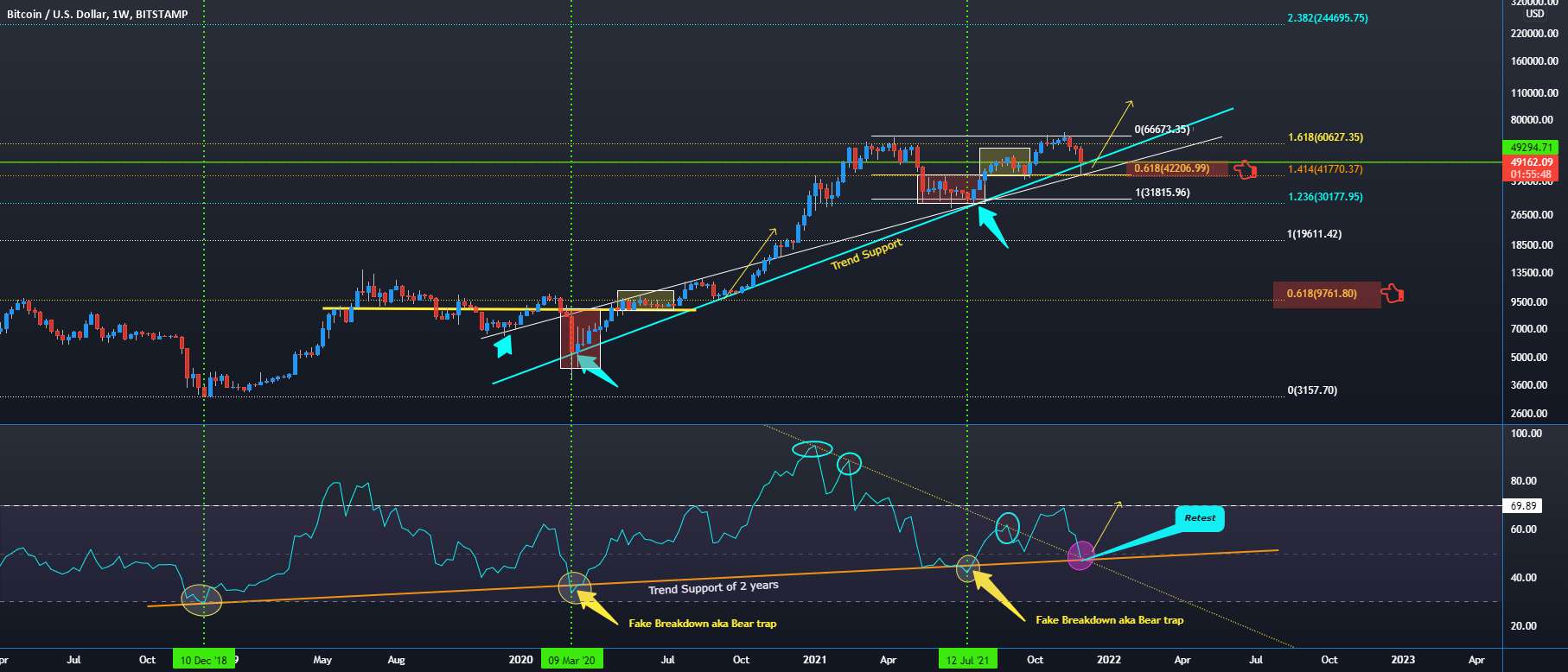Click the 2020 year label on time axis

[521, 660]
